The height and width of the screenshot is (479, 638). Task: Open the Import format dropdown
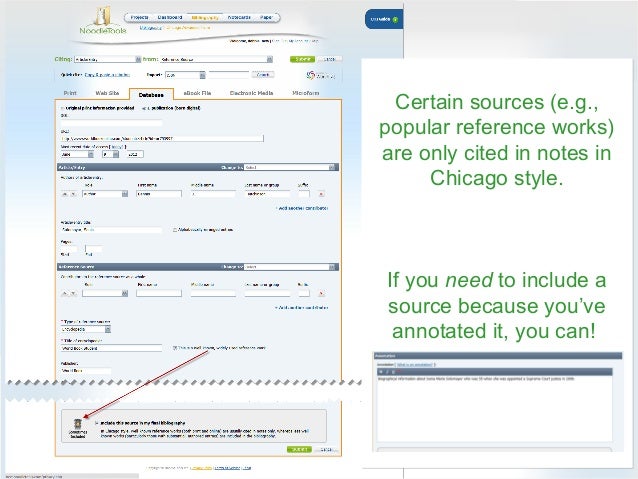pos(185,75)
